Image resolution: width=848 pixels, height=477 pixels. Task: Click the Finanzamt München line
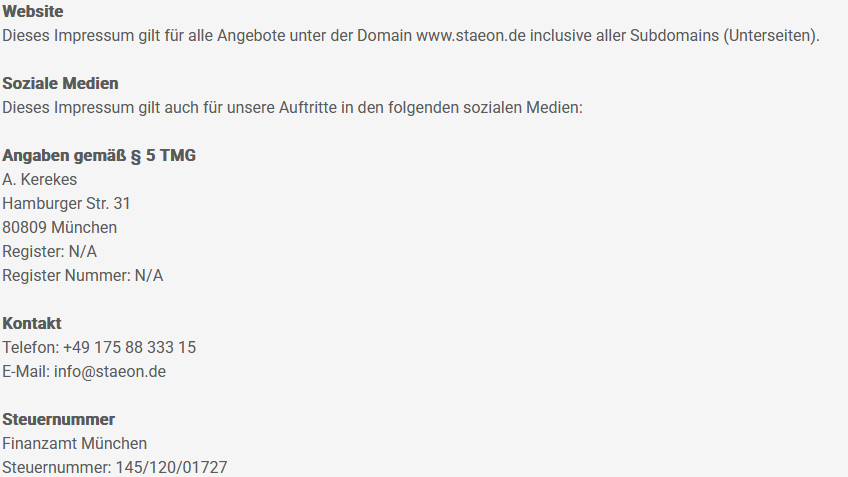point(75,444)
